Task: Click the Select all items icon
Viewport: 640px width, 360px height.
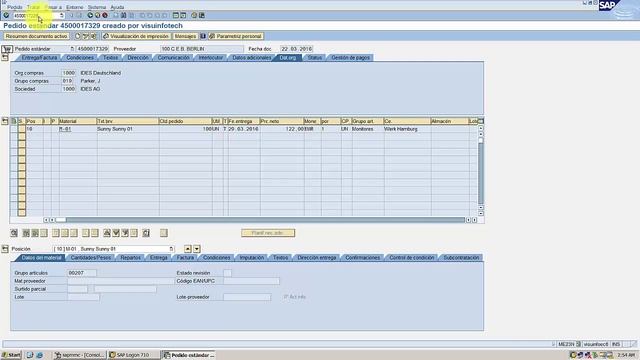Action: [26, 233]
